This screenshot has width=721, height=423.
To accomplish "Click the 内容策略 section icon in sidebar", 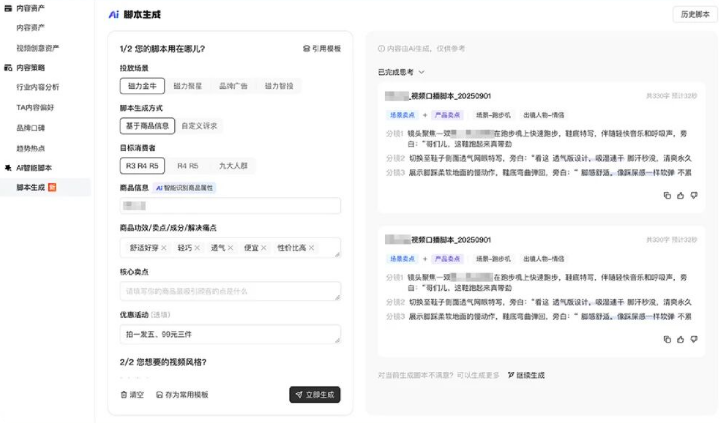I will (x=8, y=68).
